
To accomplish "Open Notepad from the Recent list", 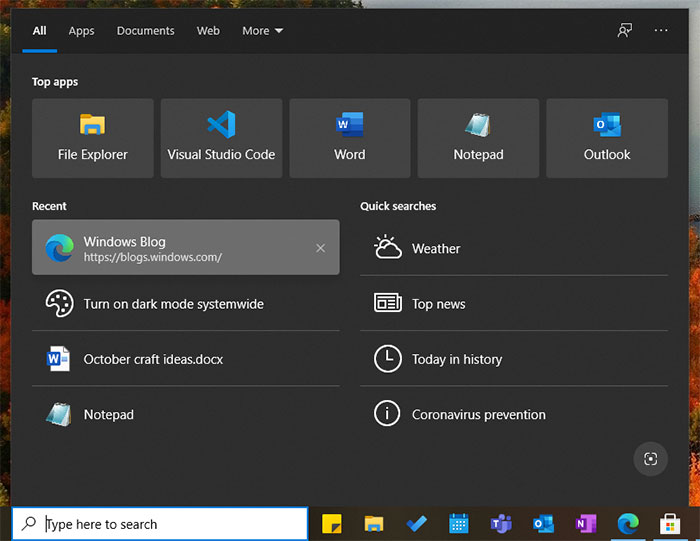I will click(186, 414).
